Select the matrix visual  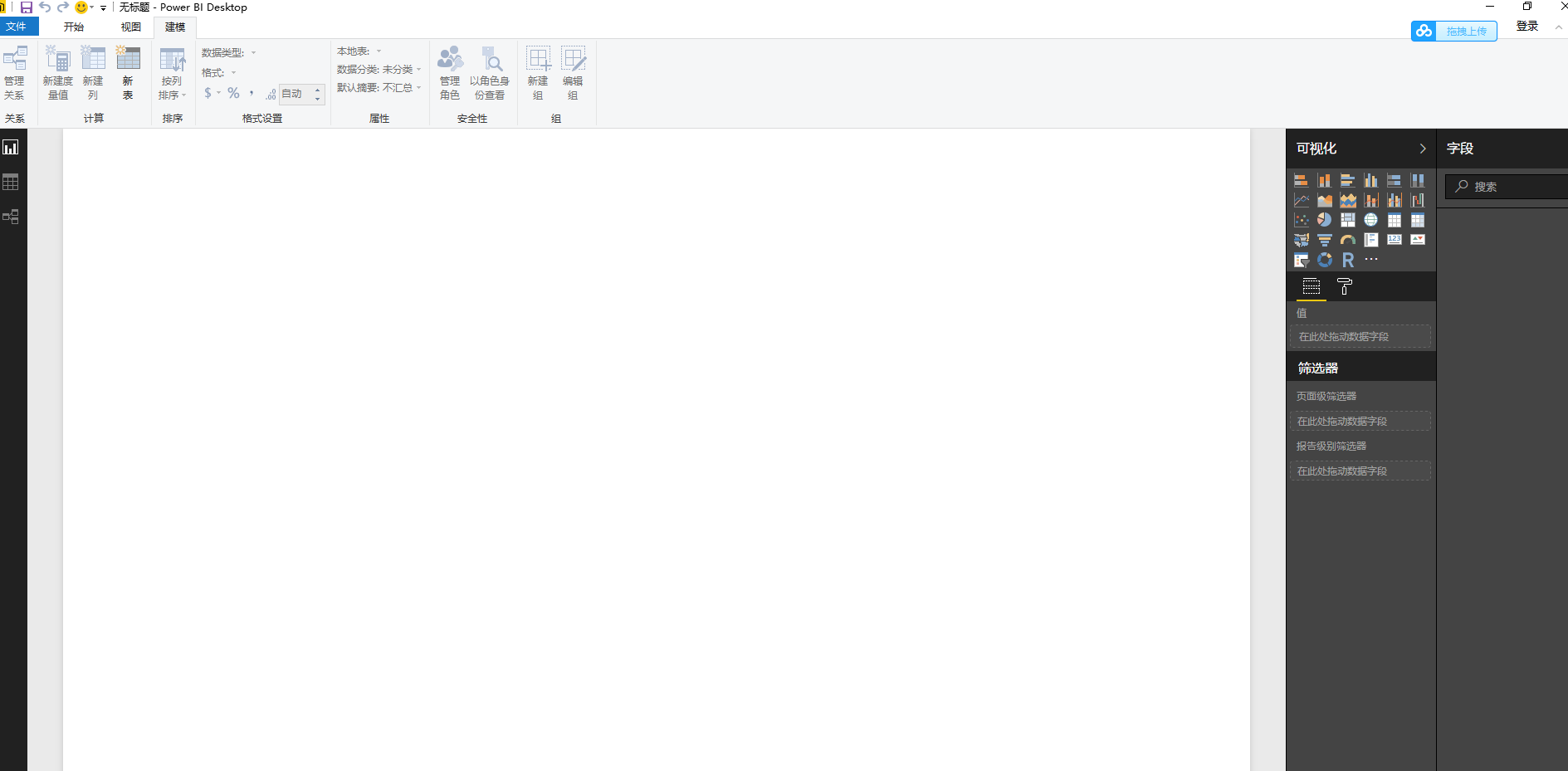[1418, 220]
